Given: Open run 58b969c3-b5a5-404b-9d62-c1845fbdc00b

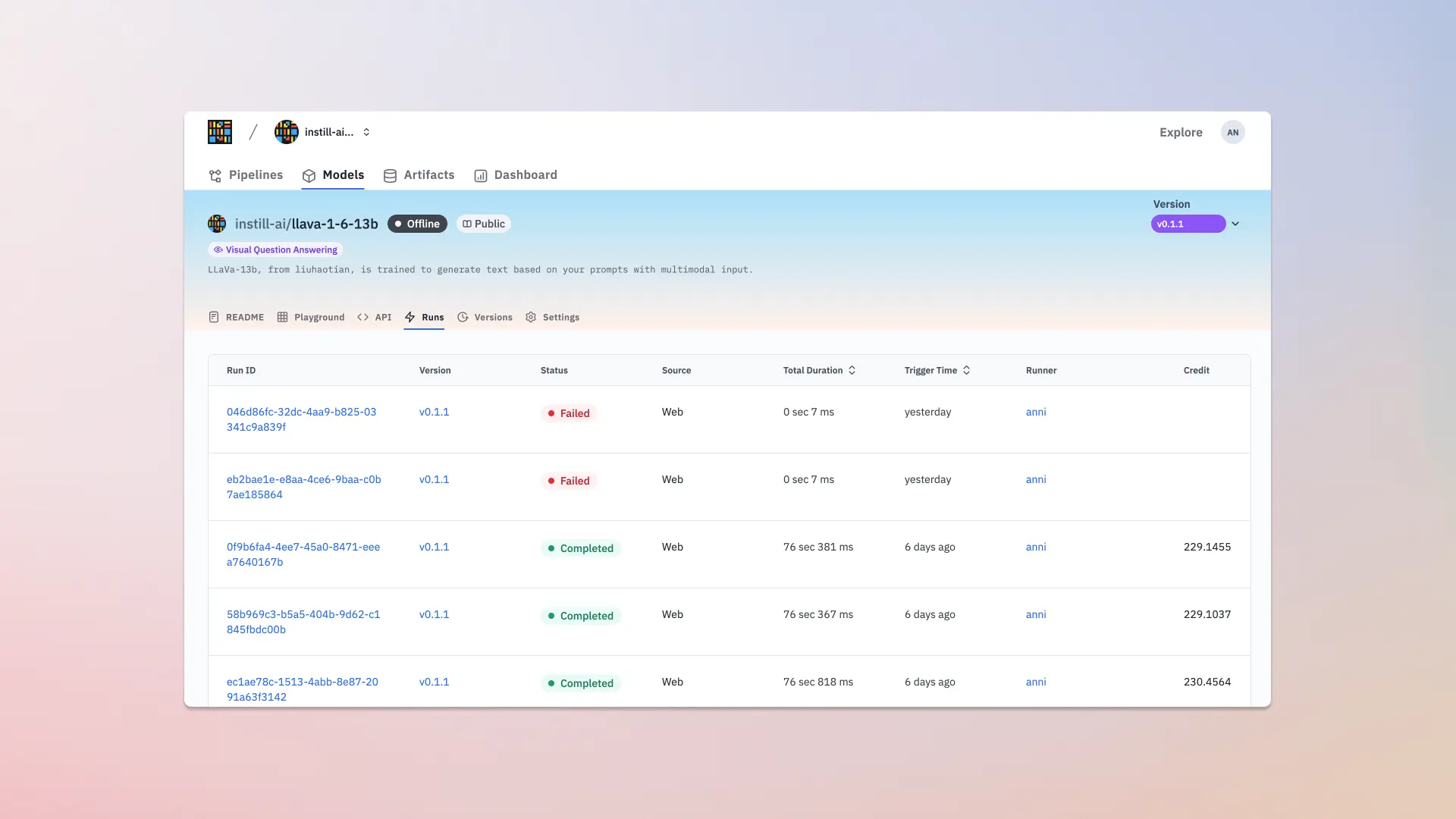Looking at the screenshot, I should [x=303, y=622].
